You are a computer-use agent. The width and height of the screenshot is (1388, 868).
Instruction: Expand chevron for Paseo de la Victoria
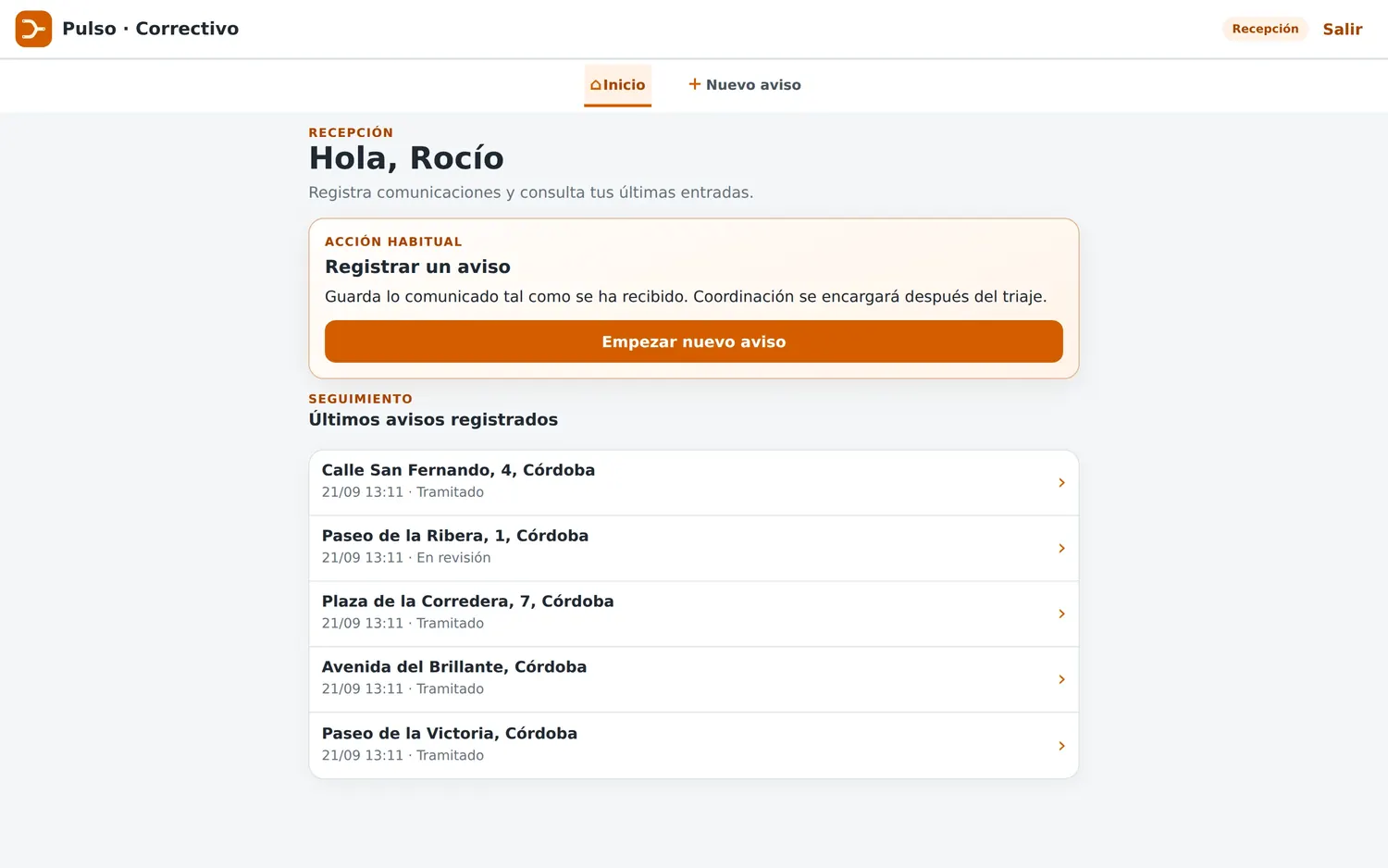1061,746
